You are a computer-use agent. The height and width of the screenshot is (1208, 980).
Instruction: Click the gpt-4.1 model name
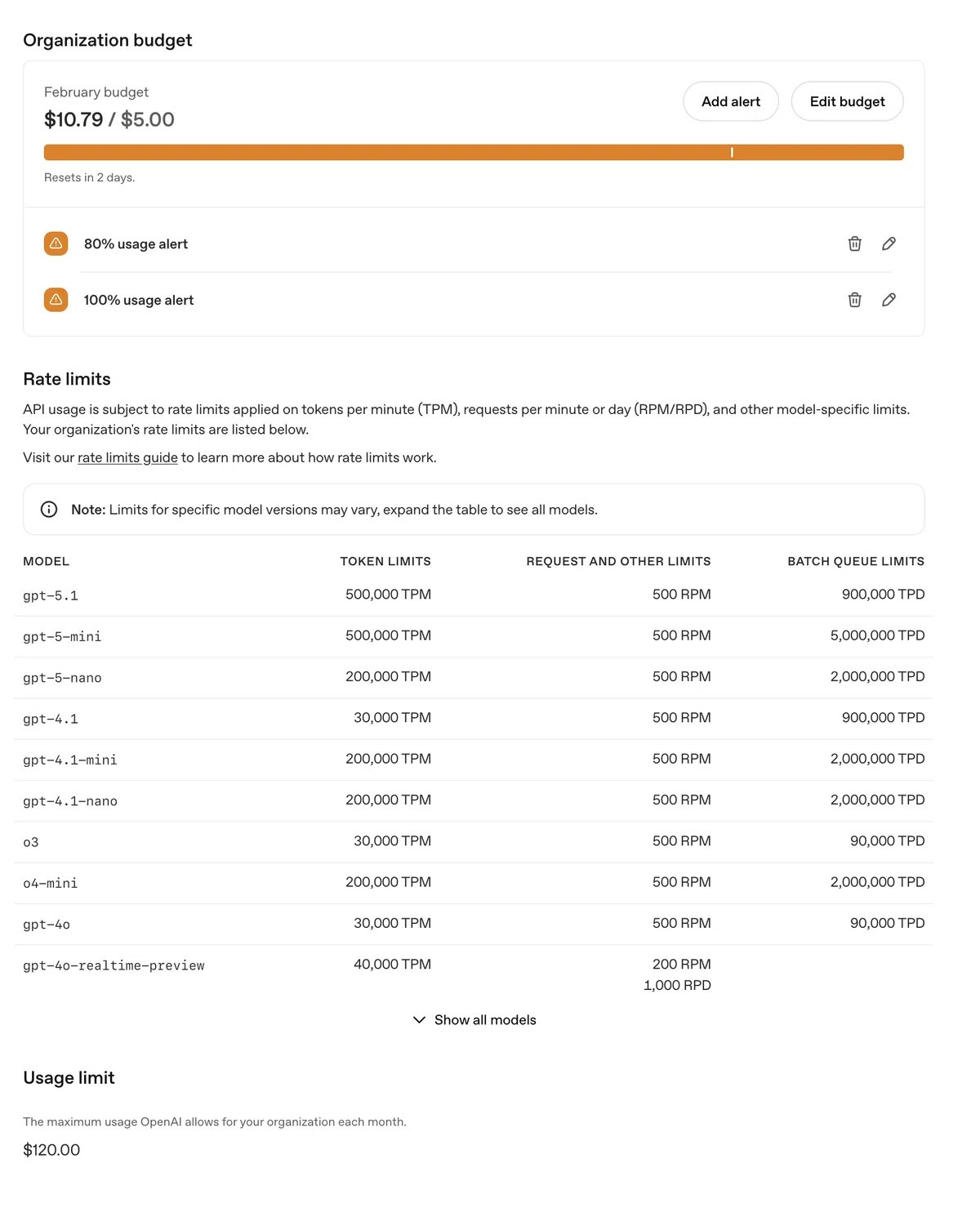click(51, 719)
